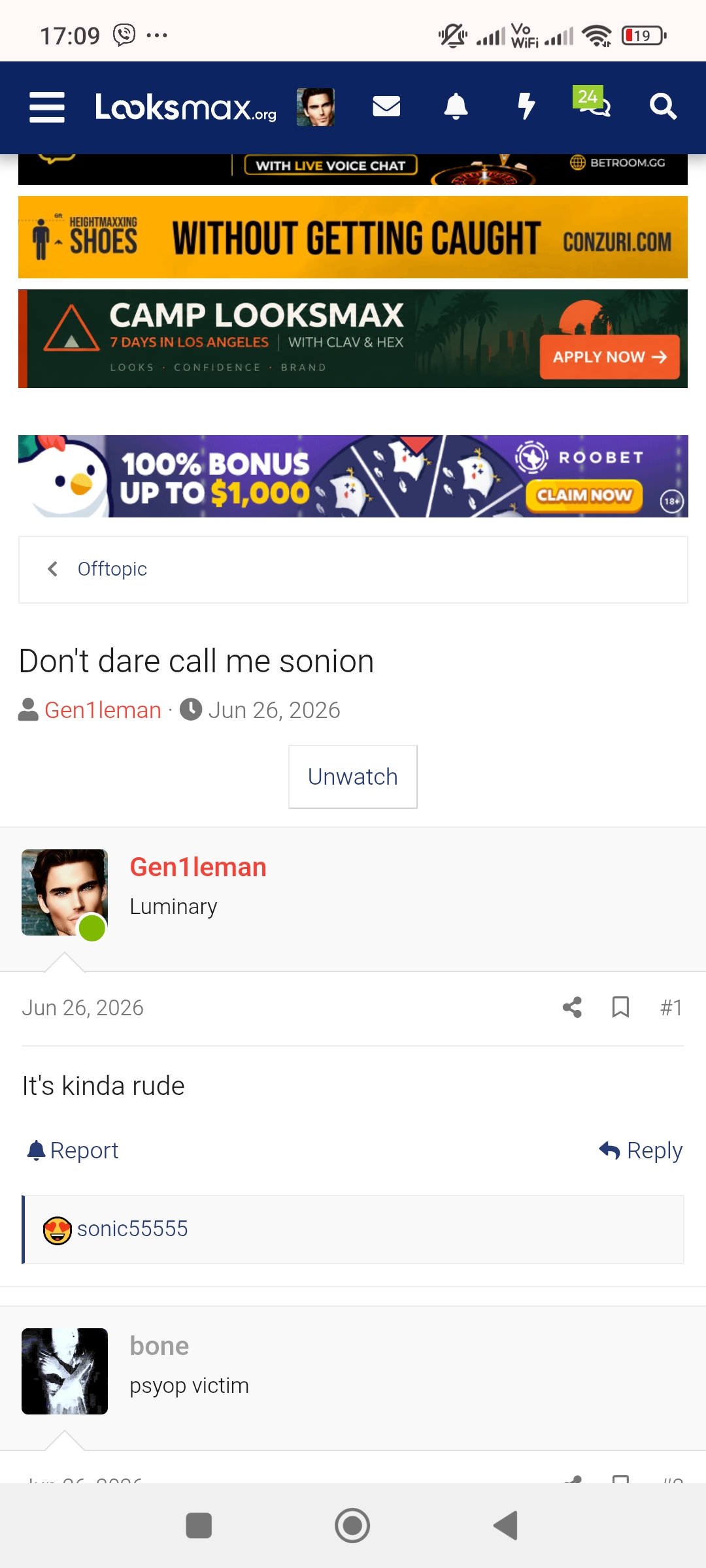Share post #1 via share icon
Image resolution: width=706 pixels, height=1568 pixels.
coord(572,1007)
